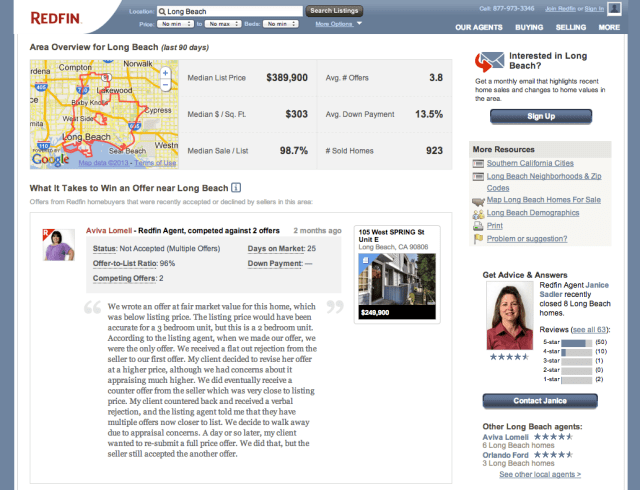Click the Janice Sadler name link
The image size is (640, 490).
point(574,290)
